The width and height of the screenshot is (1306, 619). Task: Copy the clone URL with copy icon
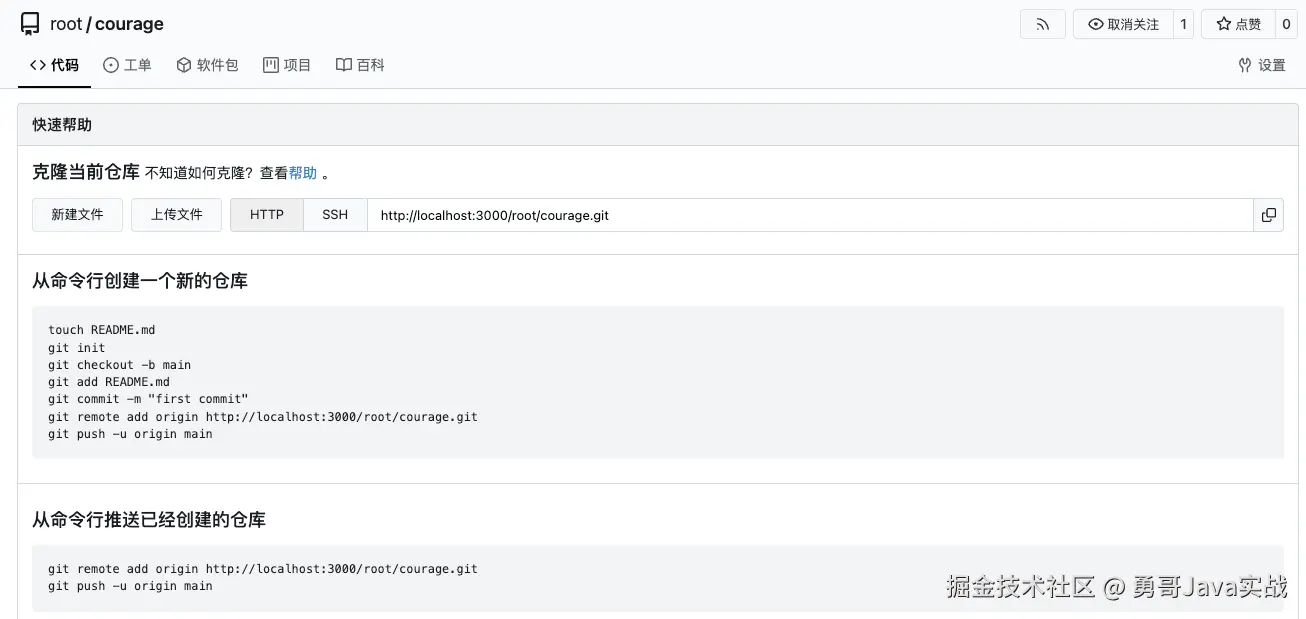tap(1268, 215)
